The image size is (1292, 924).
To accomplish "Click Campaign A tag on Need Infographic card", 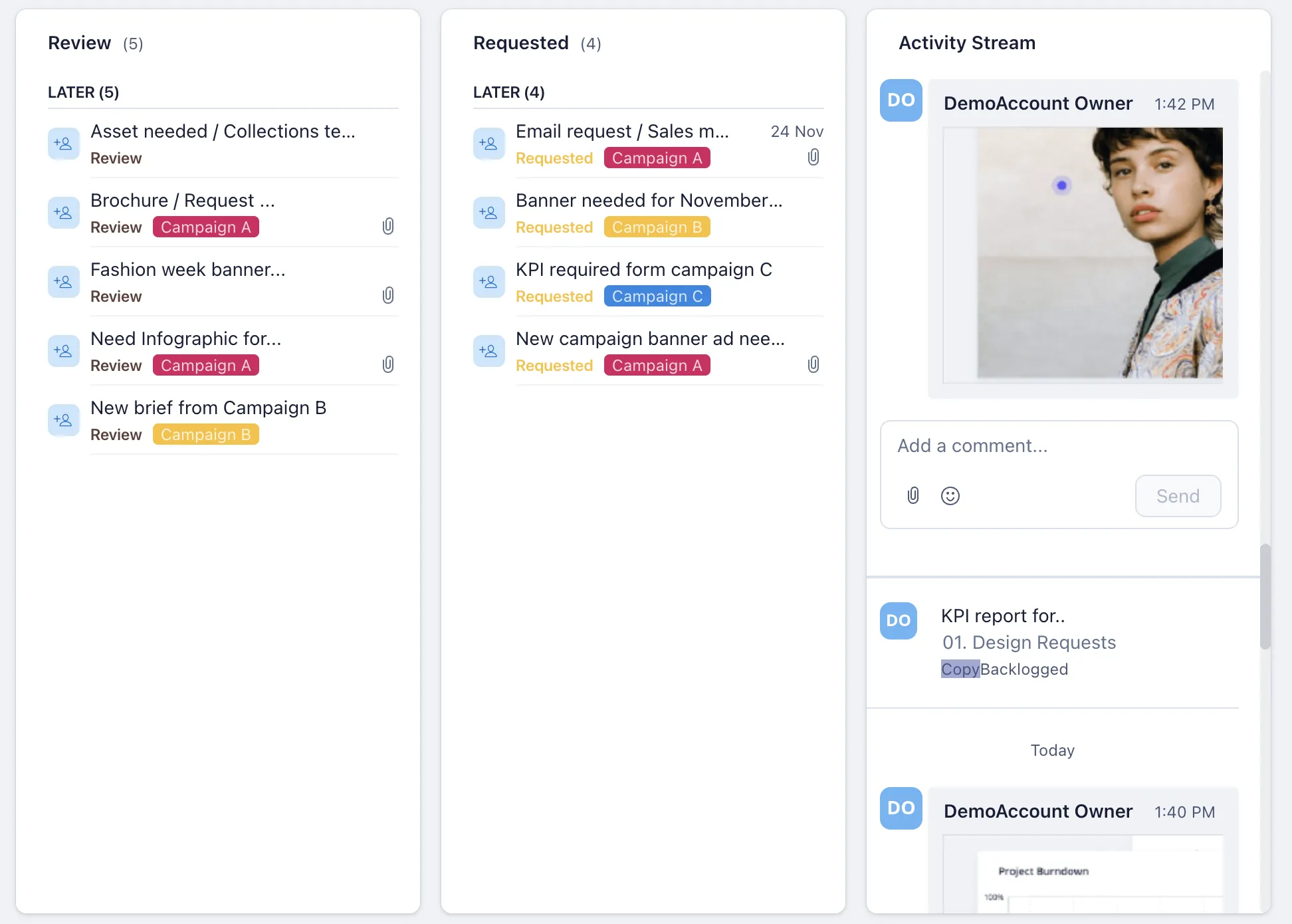I will pyautogui.click(x=206, y=366).
